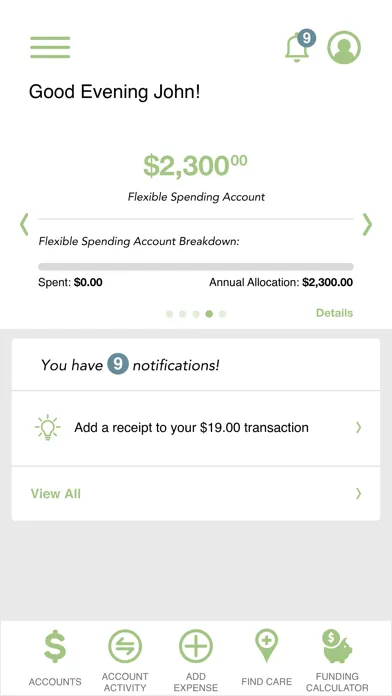The width and height of the screenshot is (392, 696).
Task: Open the hamburger menu
Action: click(x=50, y=47)
